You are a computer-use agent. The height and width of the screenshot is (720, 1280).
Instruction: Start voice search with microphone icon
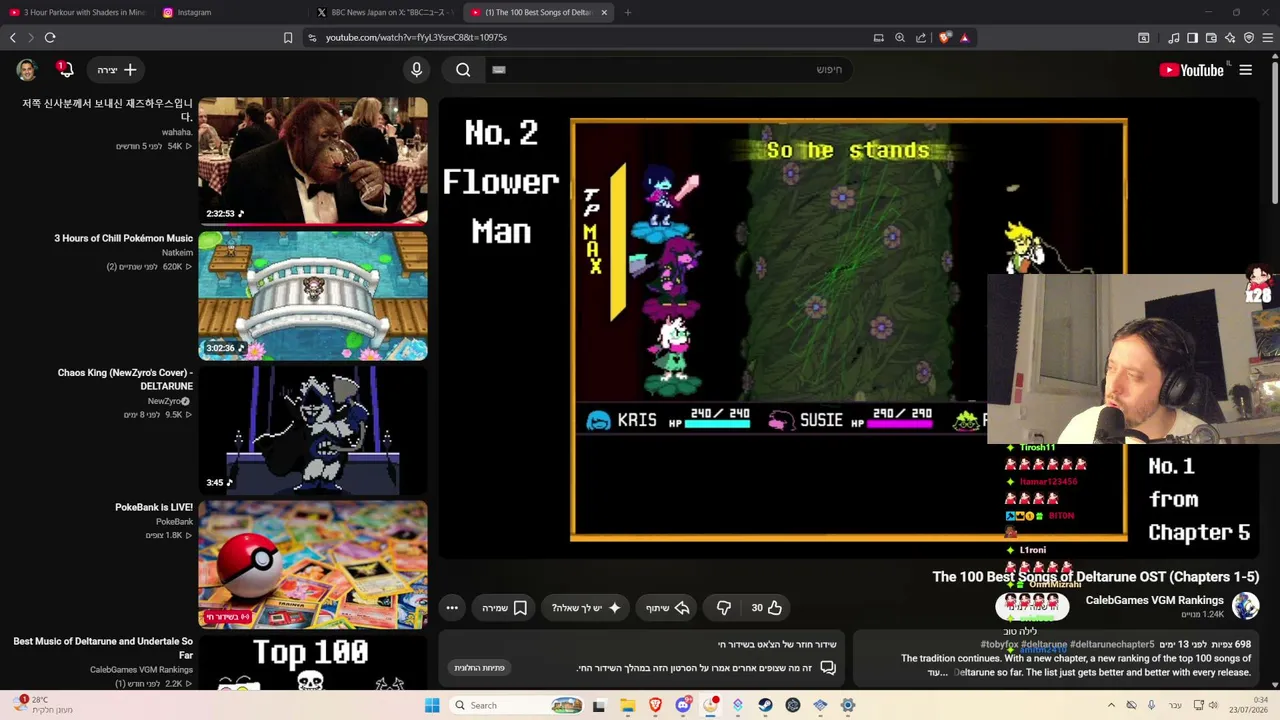pyautogui.click(x=417, y=70)
